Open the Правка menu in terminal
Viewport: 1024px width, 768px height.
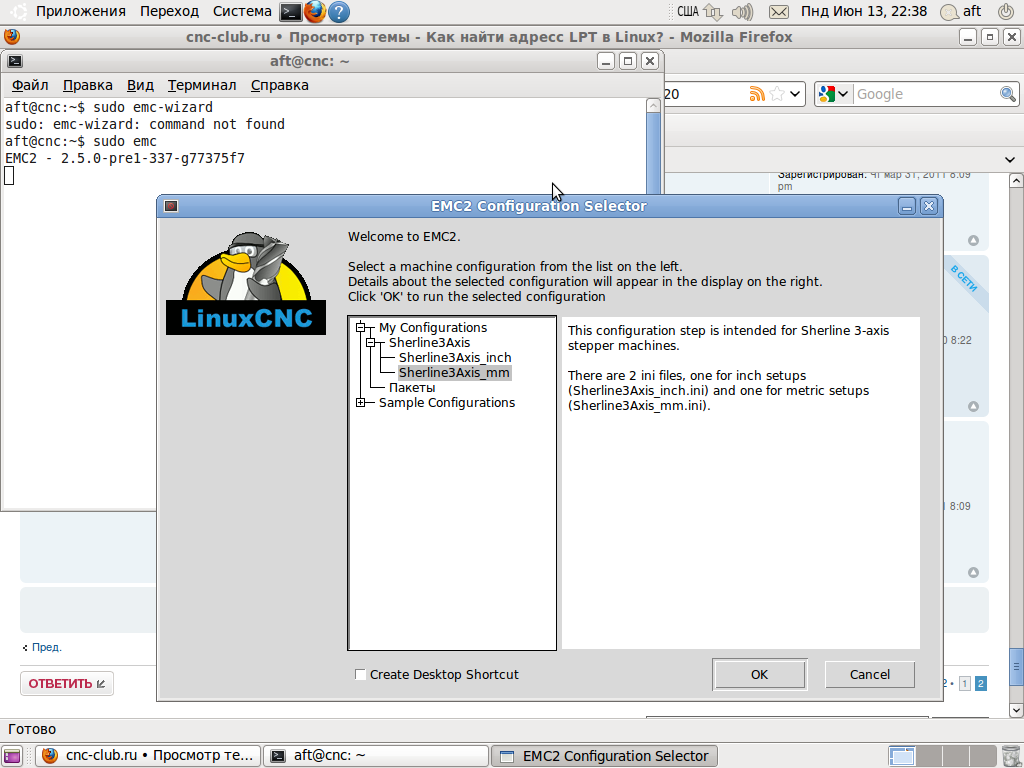point(88,85)
